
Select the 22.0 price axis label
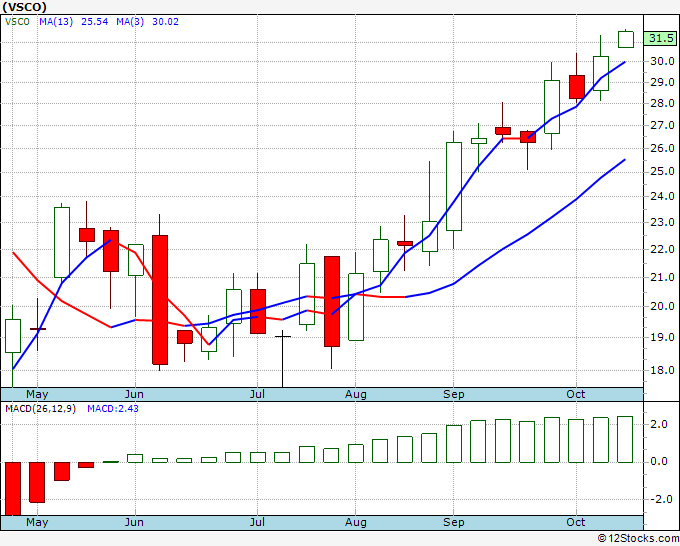click(662, 249)
